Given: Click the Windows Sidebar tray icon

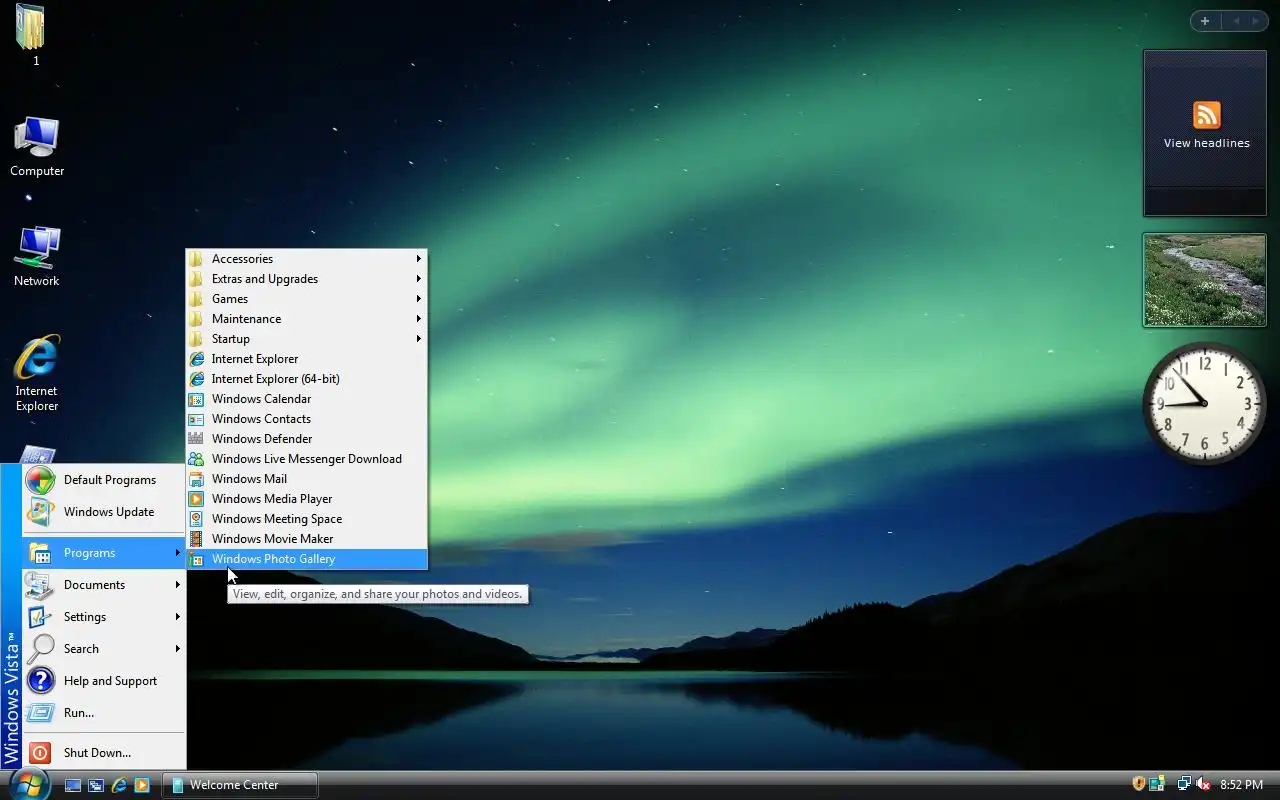Looking at the screenshot, I should 1157,785.
